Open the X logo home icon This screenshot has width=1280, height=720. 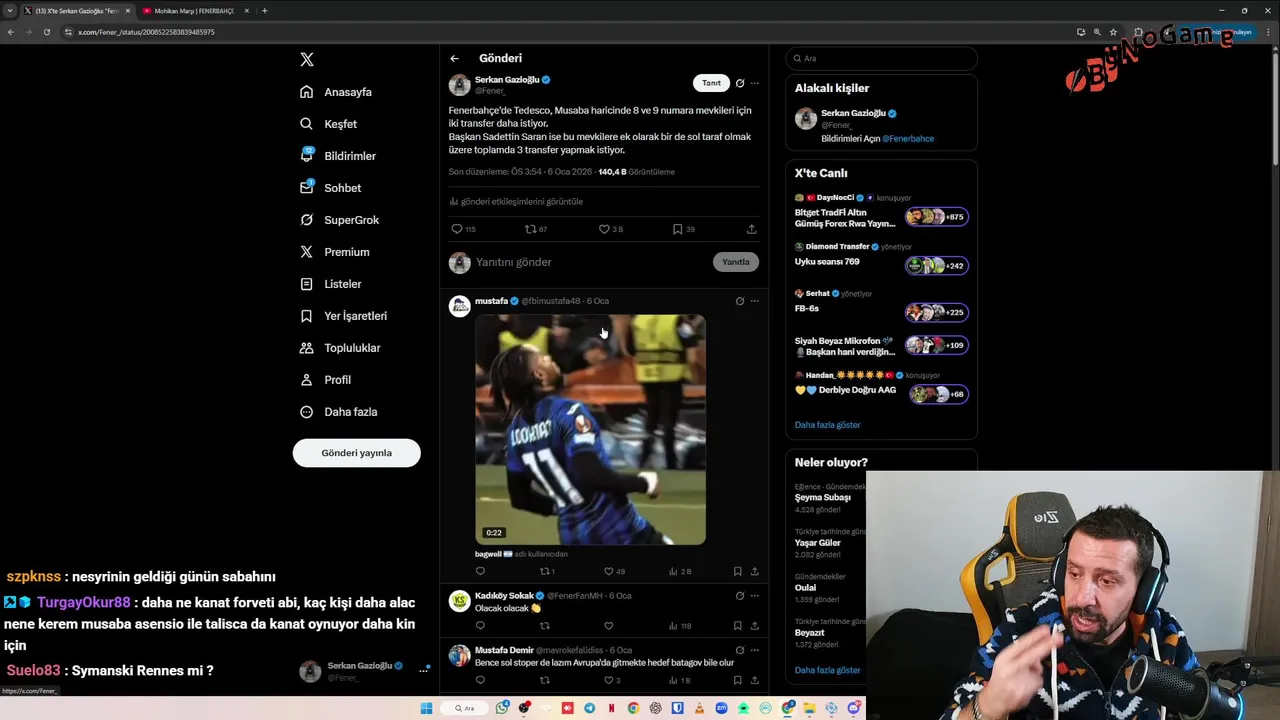[307, 59]
